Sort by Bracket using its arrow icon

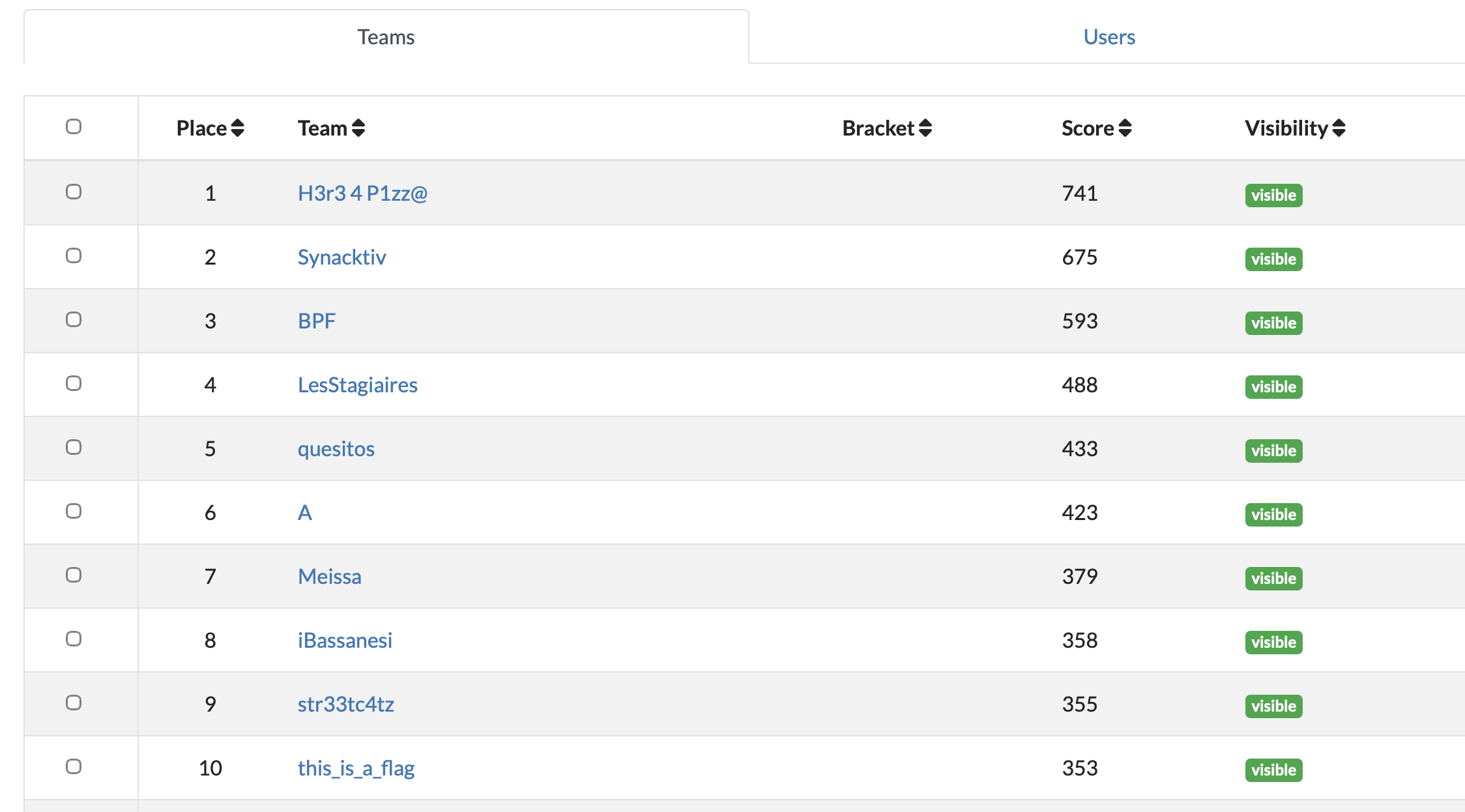[x=925, y=128]
